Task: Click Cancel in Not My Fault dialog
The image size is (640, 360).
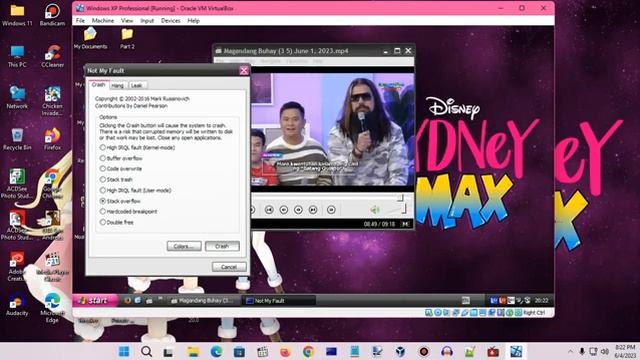Action: click(x=229, y=267)
